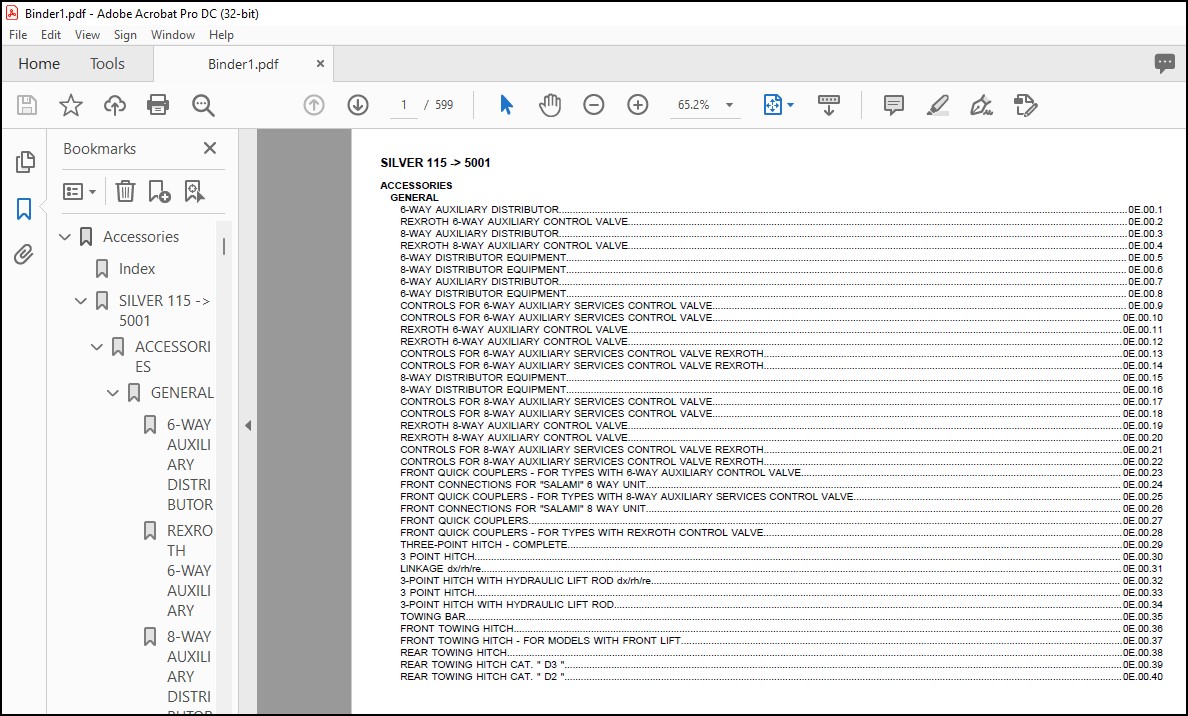Open chat notifications icon
This screenshot has height=716, width=1188.
1165,64
